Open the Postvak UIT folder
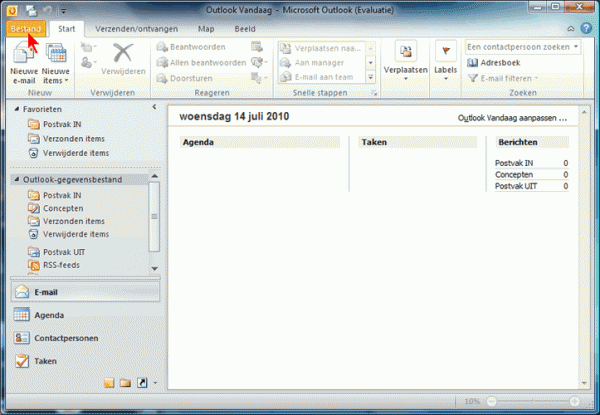 [x=57, y=252]
